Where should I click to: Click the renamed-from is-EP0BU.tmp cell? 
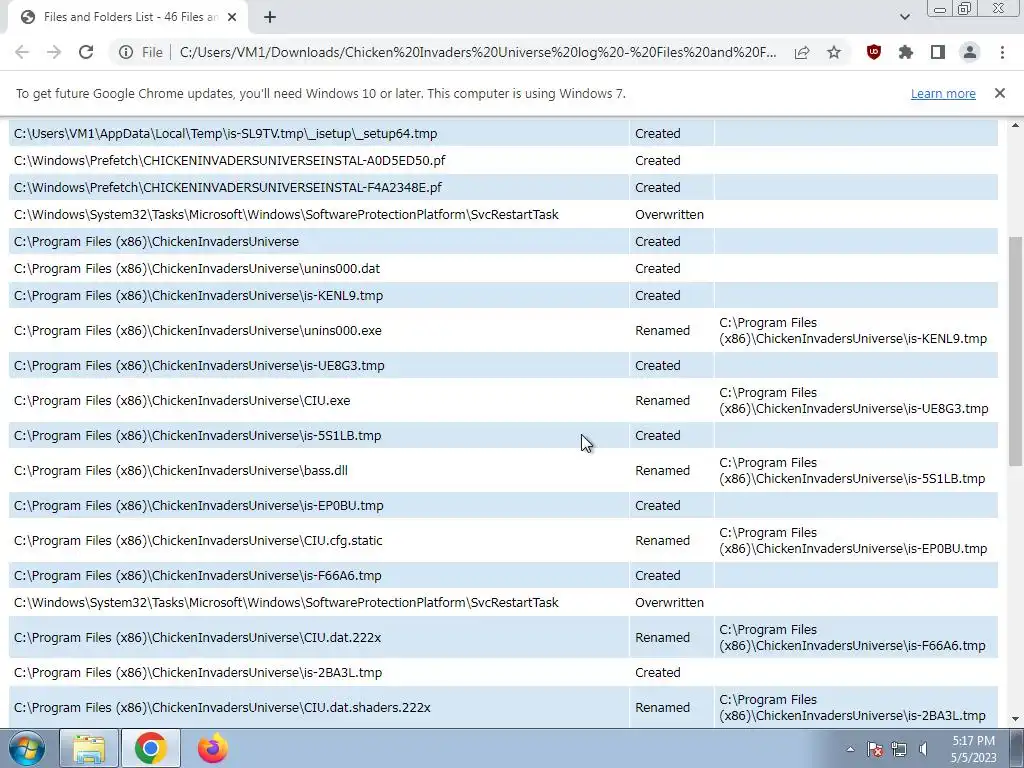pyautogui.click(x=856, y=540)
